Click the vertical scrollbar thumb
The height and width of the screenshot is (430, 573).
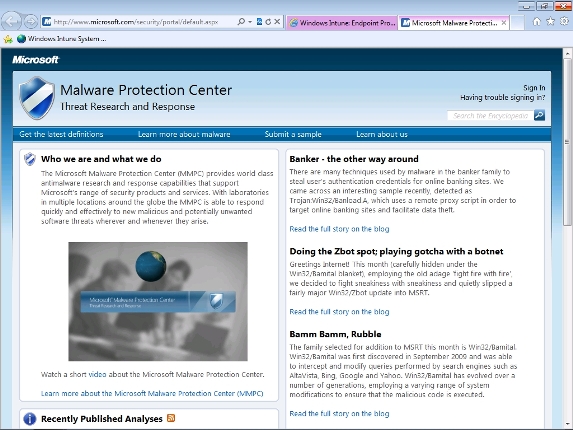568,142
